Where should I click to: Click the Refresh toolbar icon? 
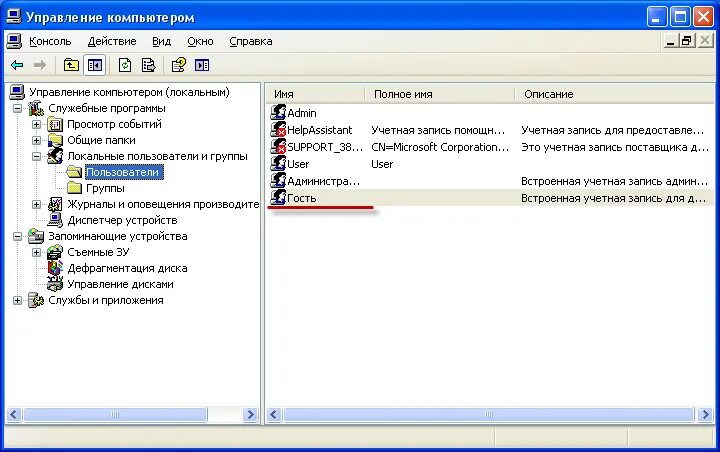pyautogui.click(x=125, y=65)
